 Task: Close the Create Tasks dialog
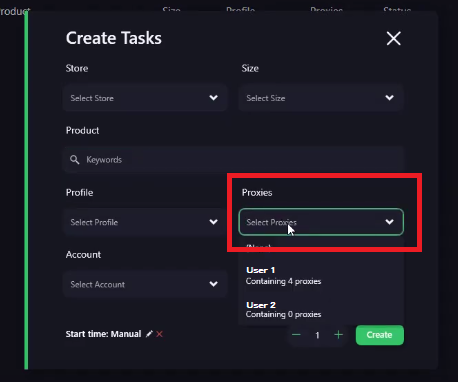pos(394,38)
